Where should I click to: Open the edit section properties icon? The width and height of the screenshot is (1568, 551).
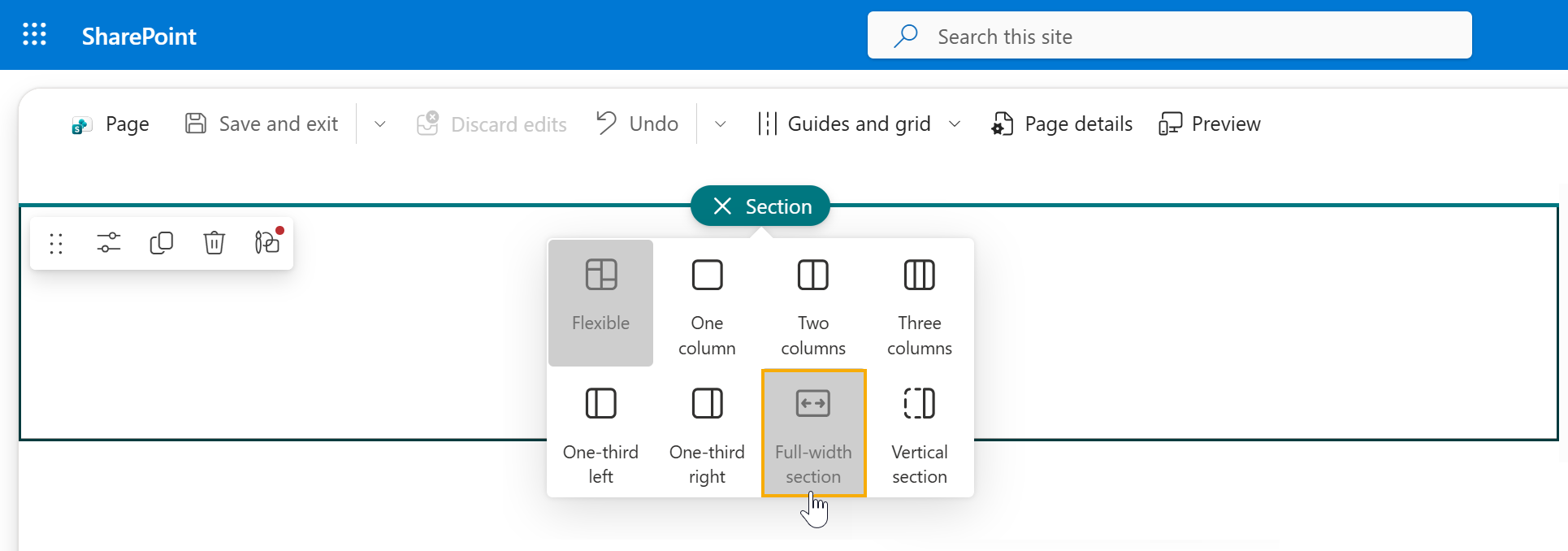pos(109,243)
